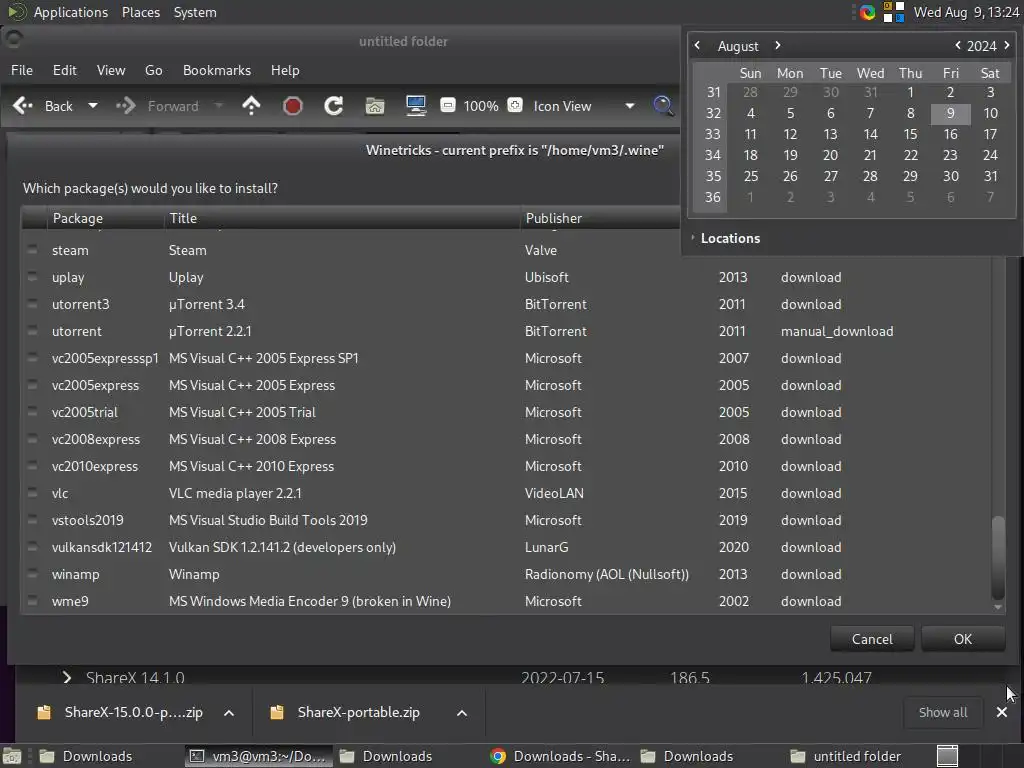Check the wme9 package checkbox
Image resolution: width=1024 pixels, height=768 pixels.
(32, 601)
